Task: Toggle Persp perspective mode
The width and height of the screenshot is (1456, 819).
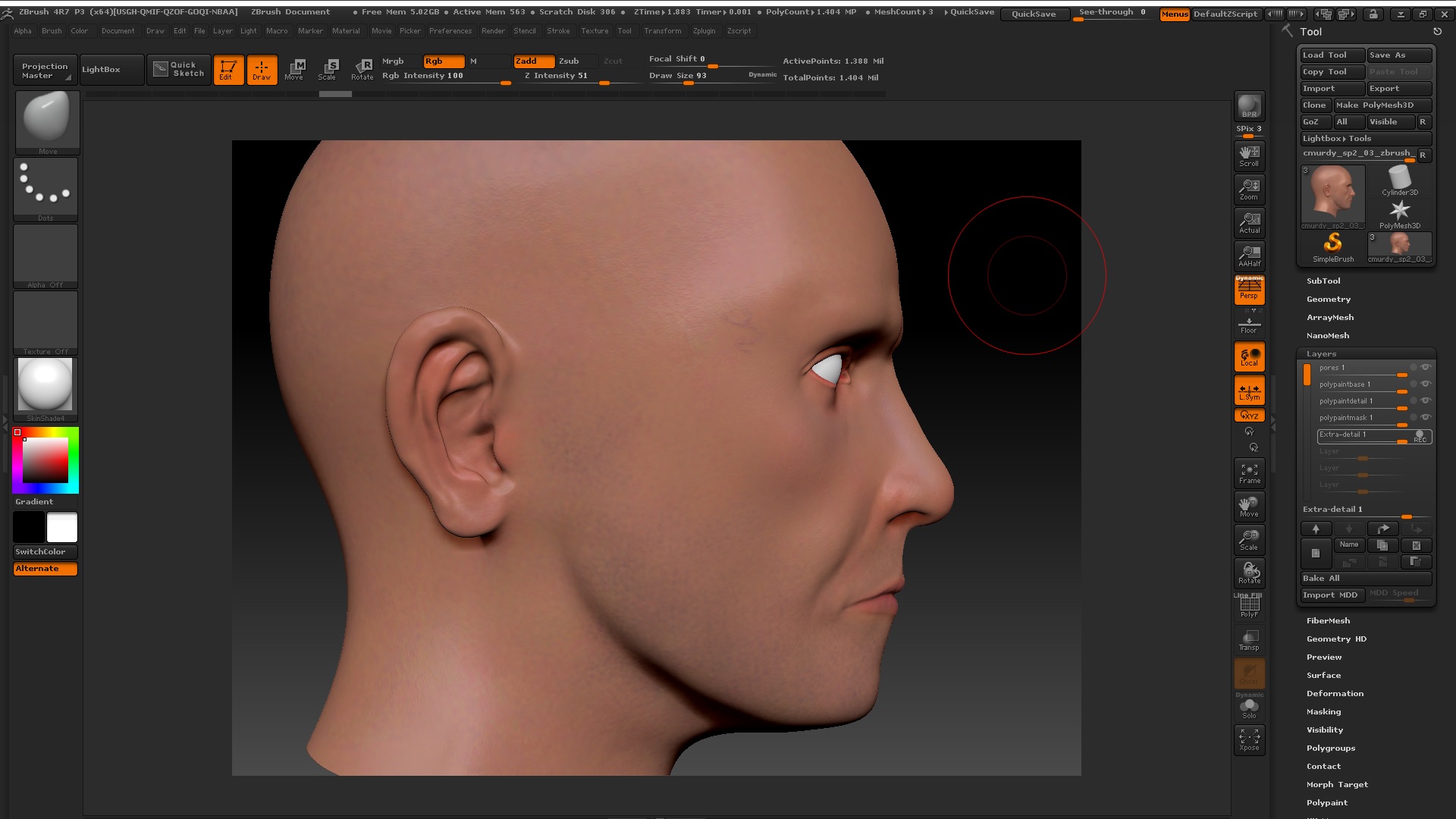Action: coord(1249,289)
